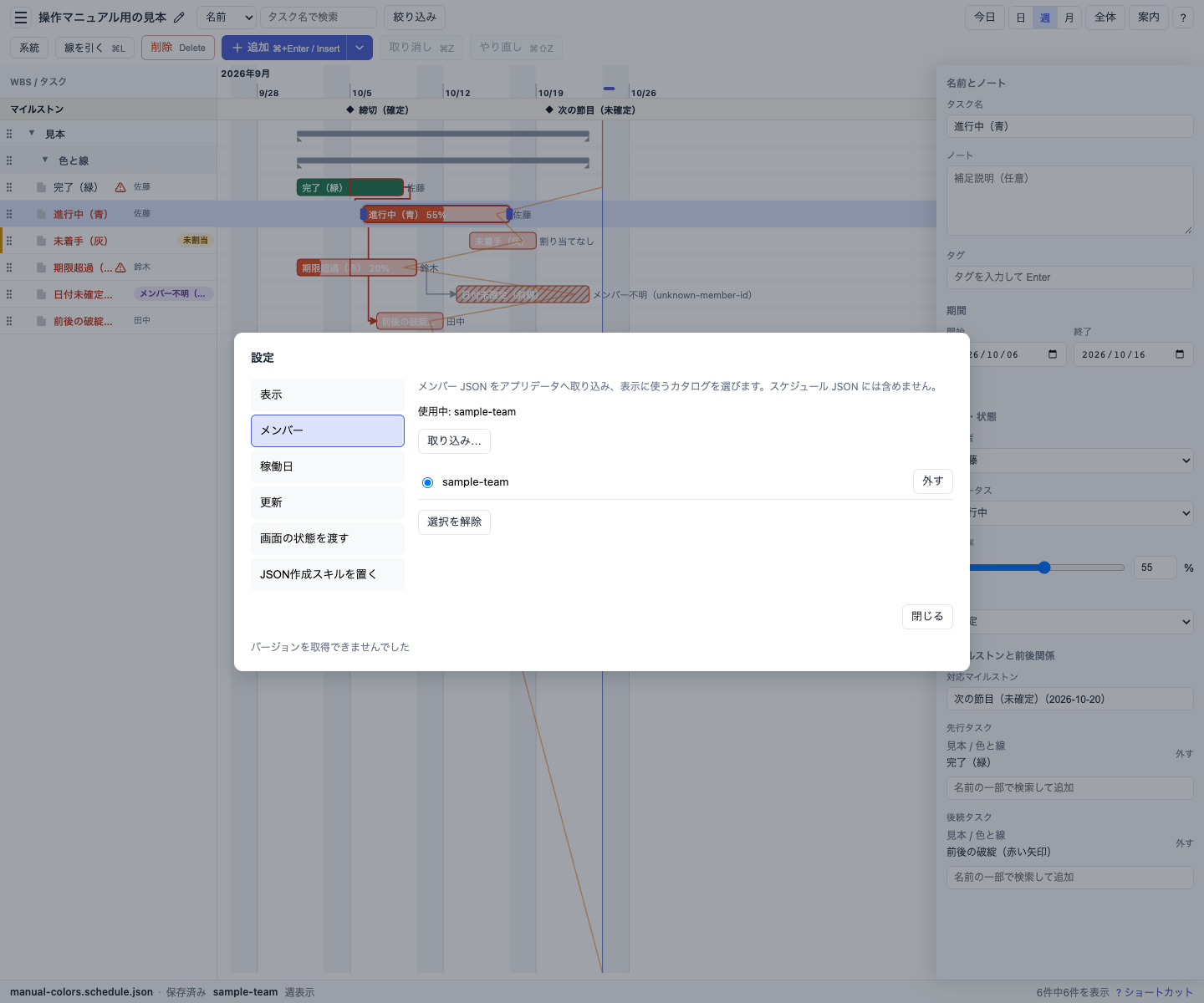
Task: Switch timeline to 週 view
Action: click(x=1045, y=18)
